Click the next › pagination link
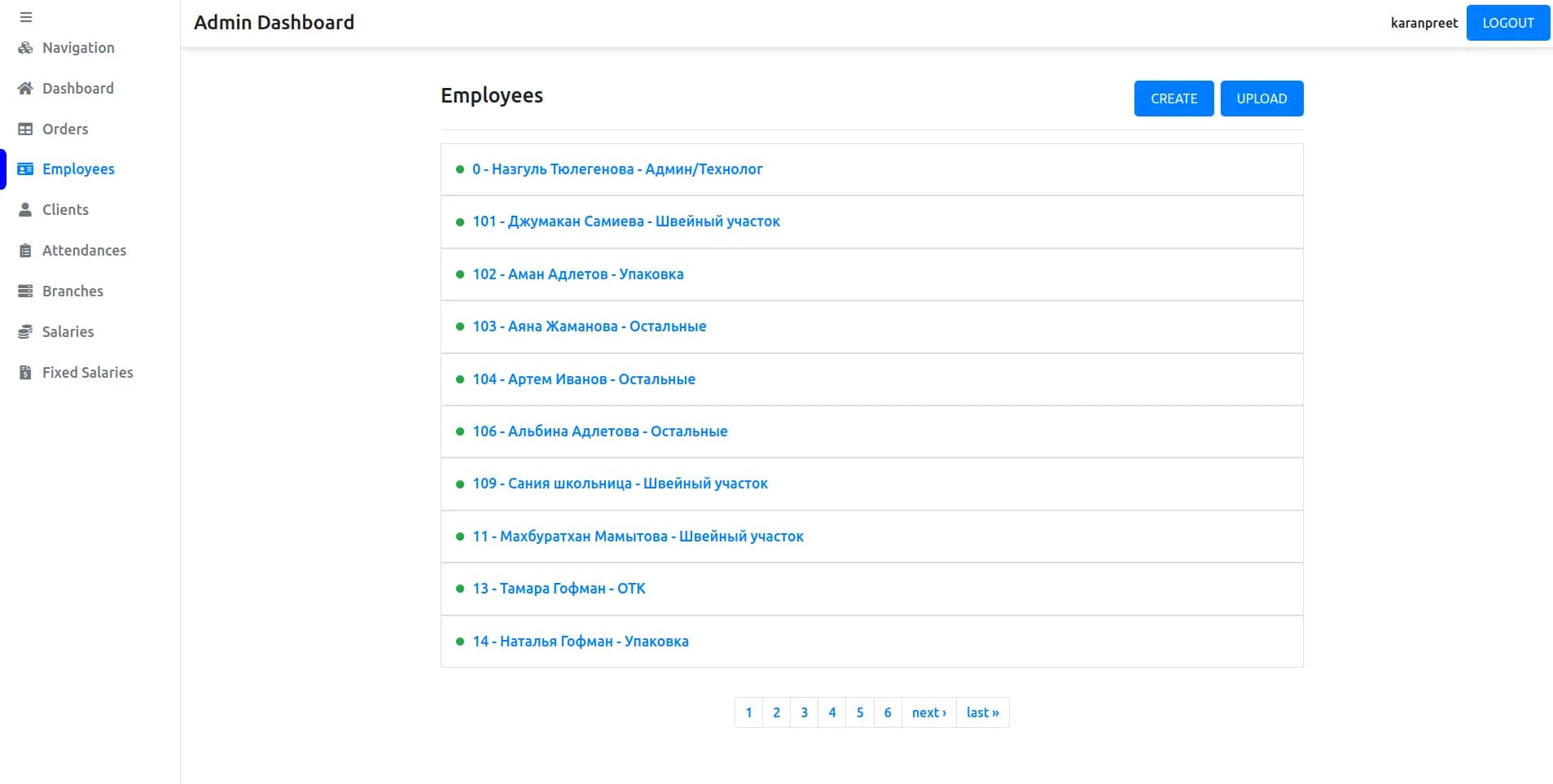 929,712
